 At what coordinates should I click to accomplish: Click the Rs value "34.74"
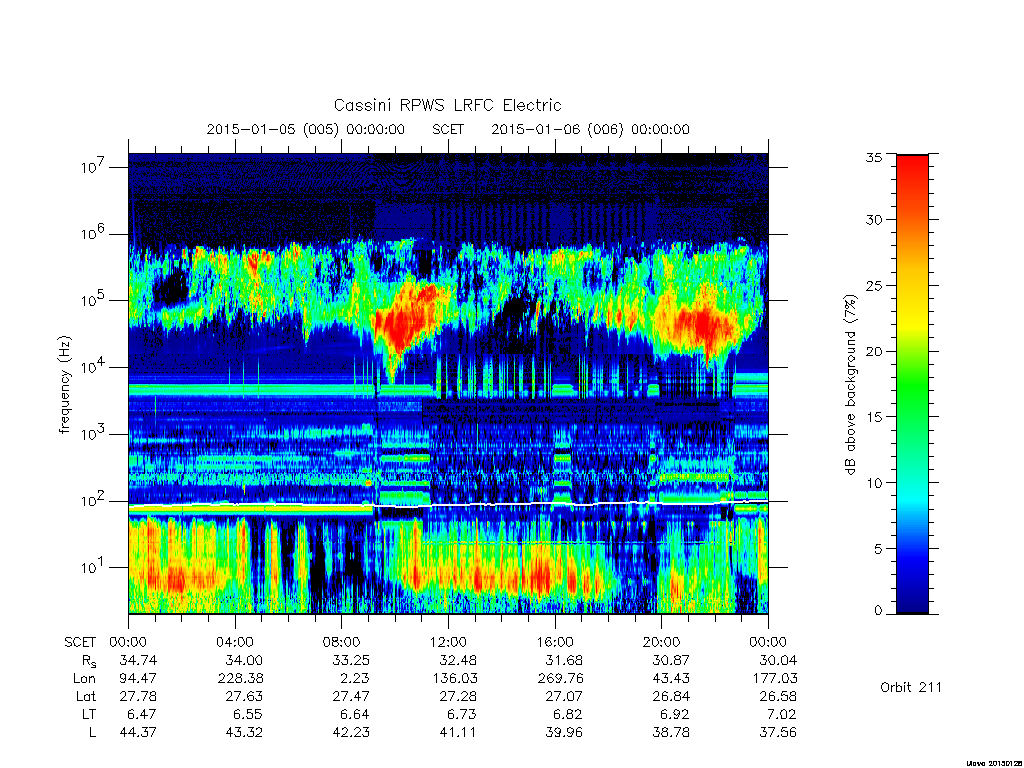(x=138, y=660)
